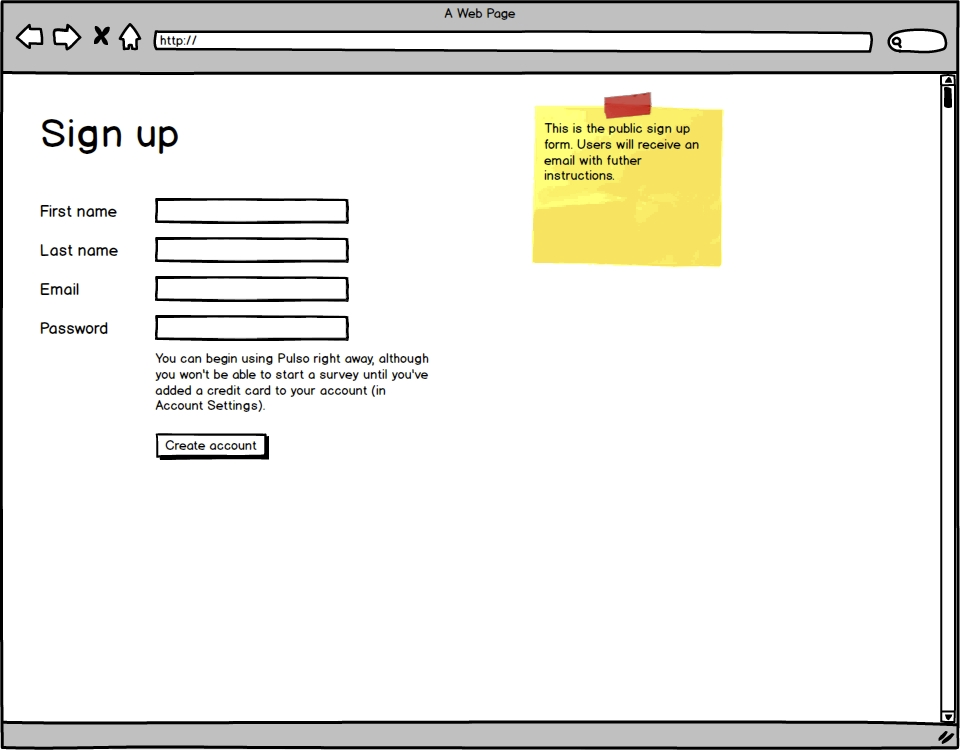Screen dimensions: 960x750
Task: Click the Last name label
Action: tap(79, 250)
